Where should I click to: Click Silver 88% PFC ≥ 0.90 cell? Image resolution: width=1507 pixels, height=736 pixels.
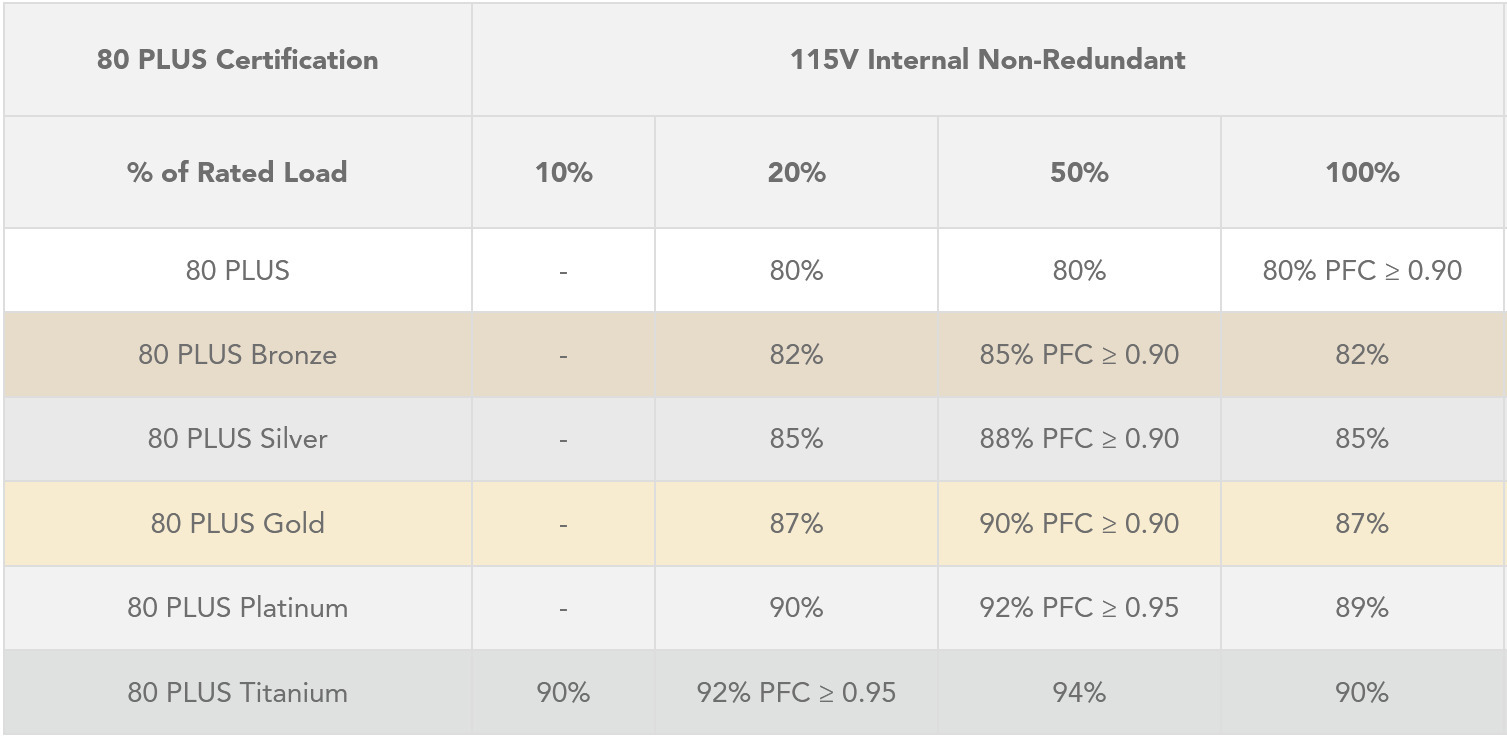pyautogui.click(x=1079, y=439)
